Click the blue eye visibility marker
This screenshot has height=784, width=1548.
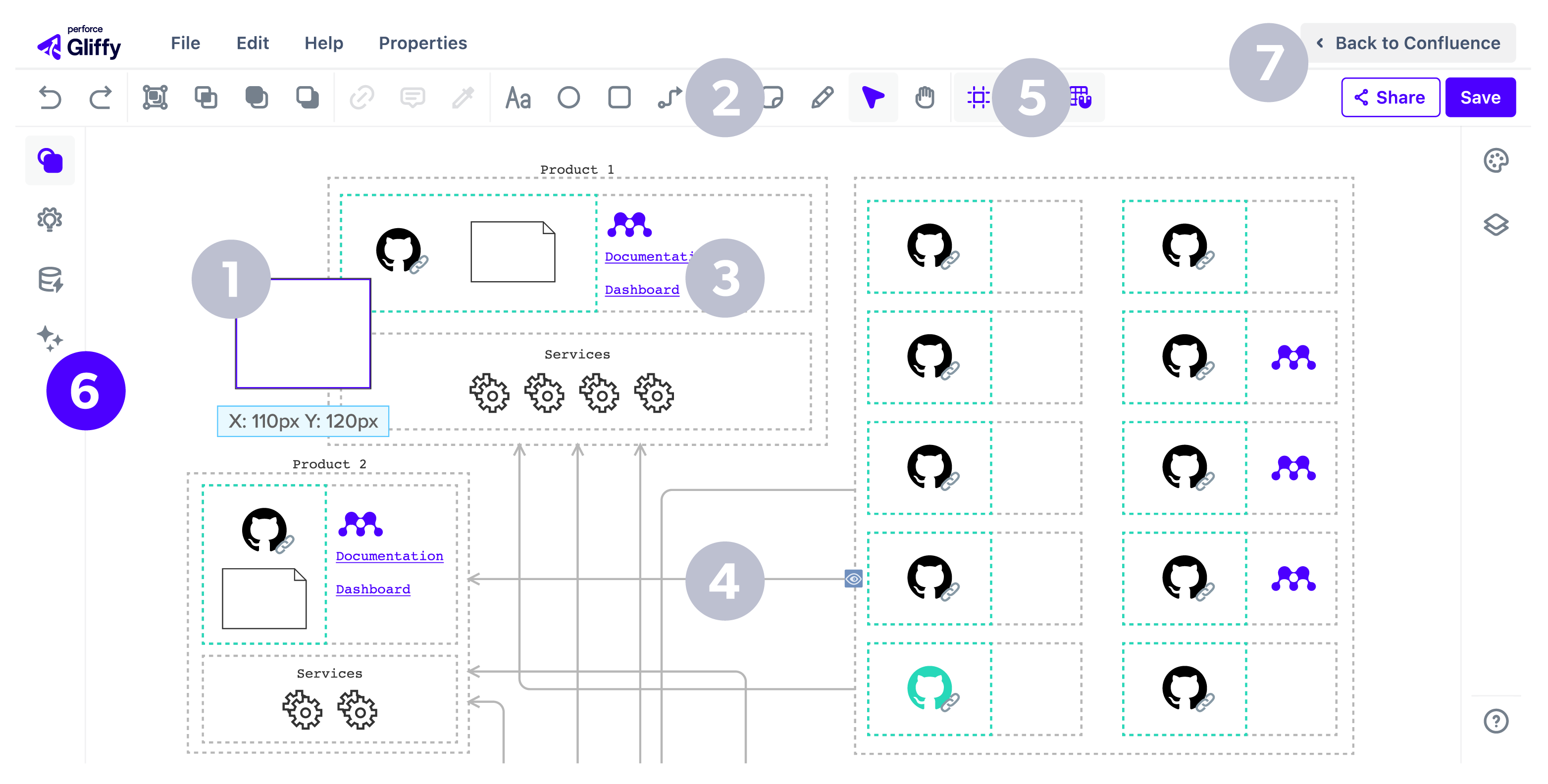coord(853,579)
